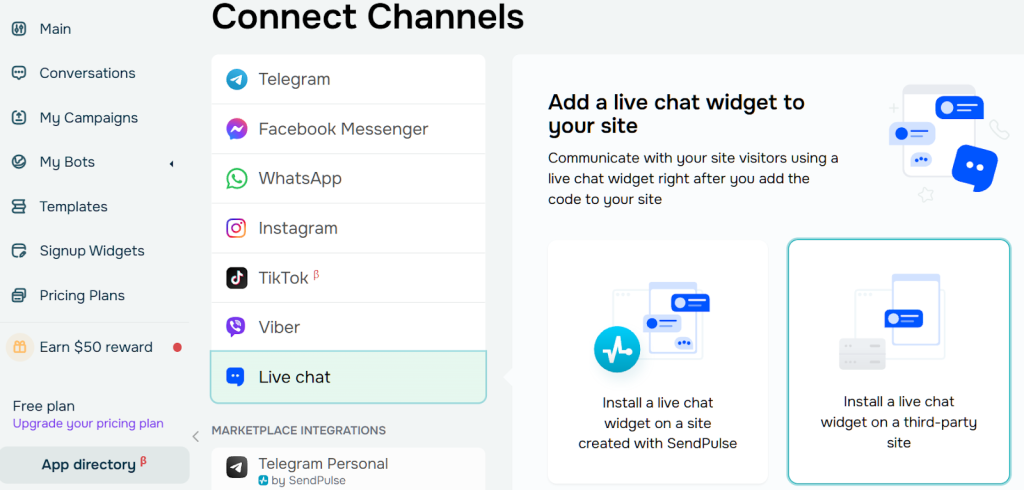Choose install on third-party site card
The image size is (1024, 490).
click(x=898, y=361)
